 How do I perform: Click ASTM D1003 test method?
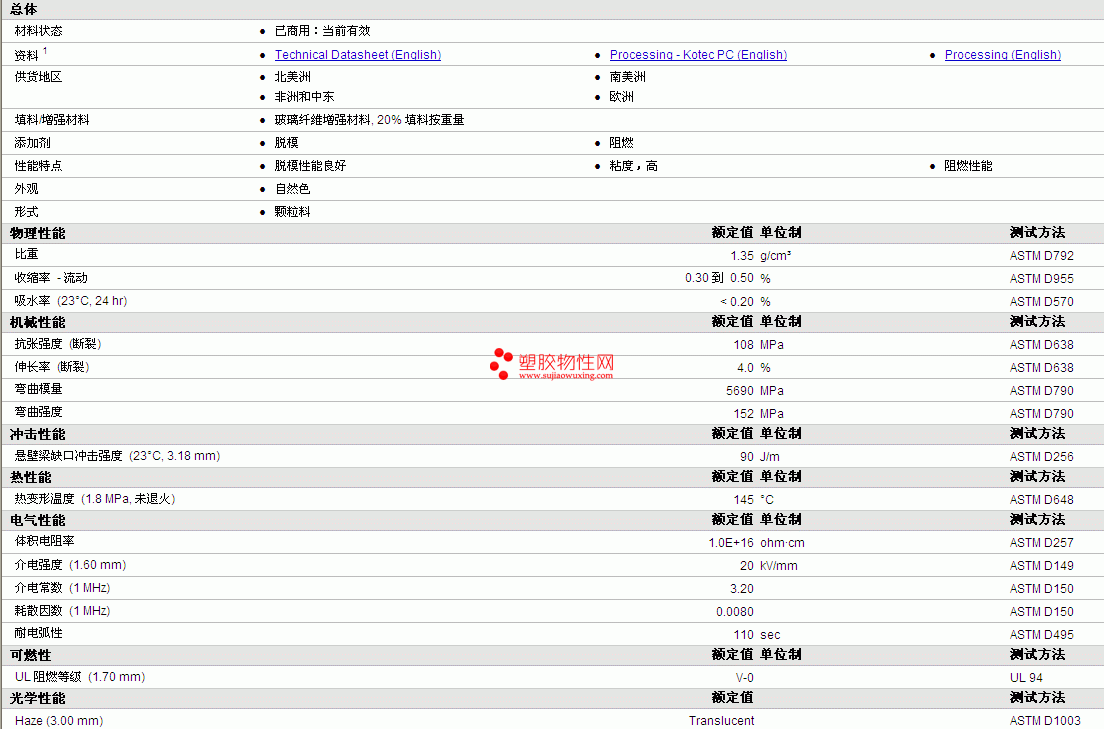click(1045, 721)
